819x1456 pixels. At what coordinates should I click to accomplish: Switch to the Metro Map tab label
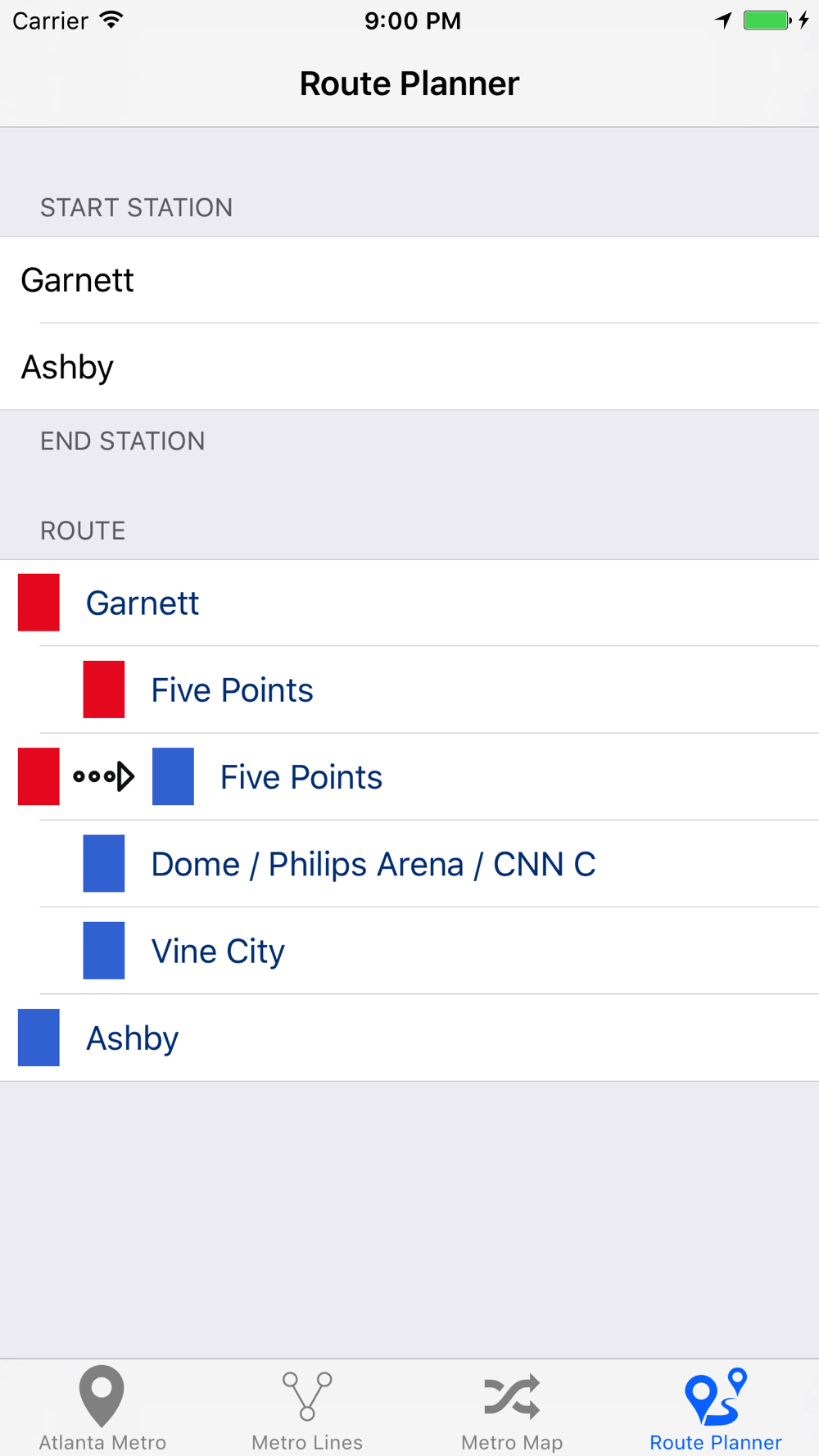pyautogui.click(x=512, y=1442)
